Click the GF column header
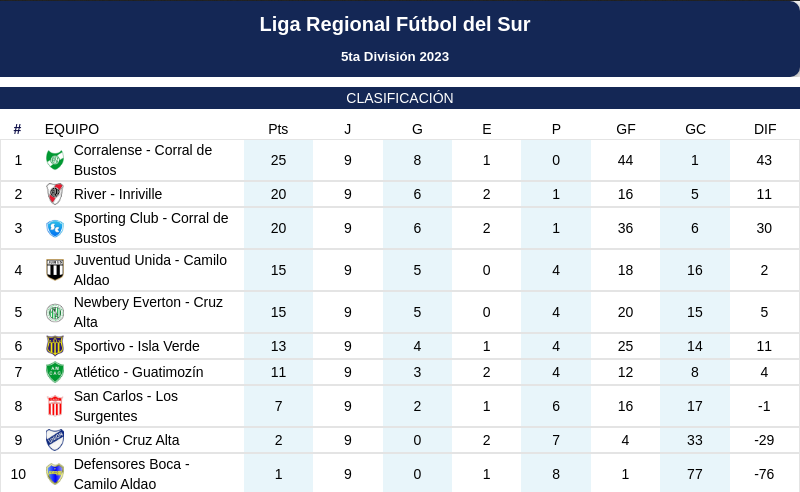This screenshot has height=492, width=800. [x=626, y=129]
